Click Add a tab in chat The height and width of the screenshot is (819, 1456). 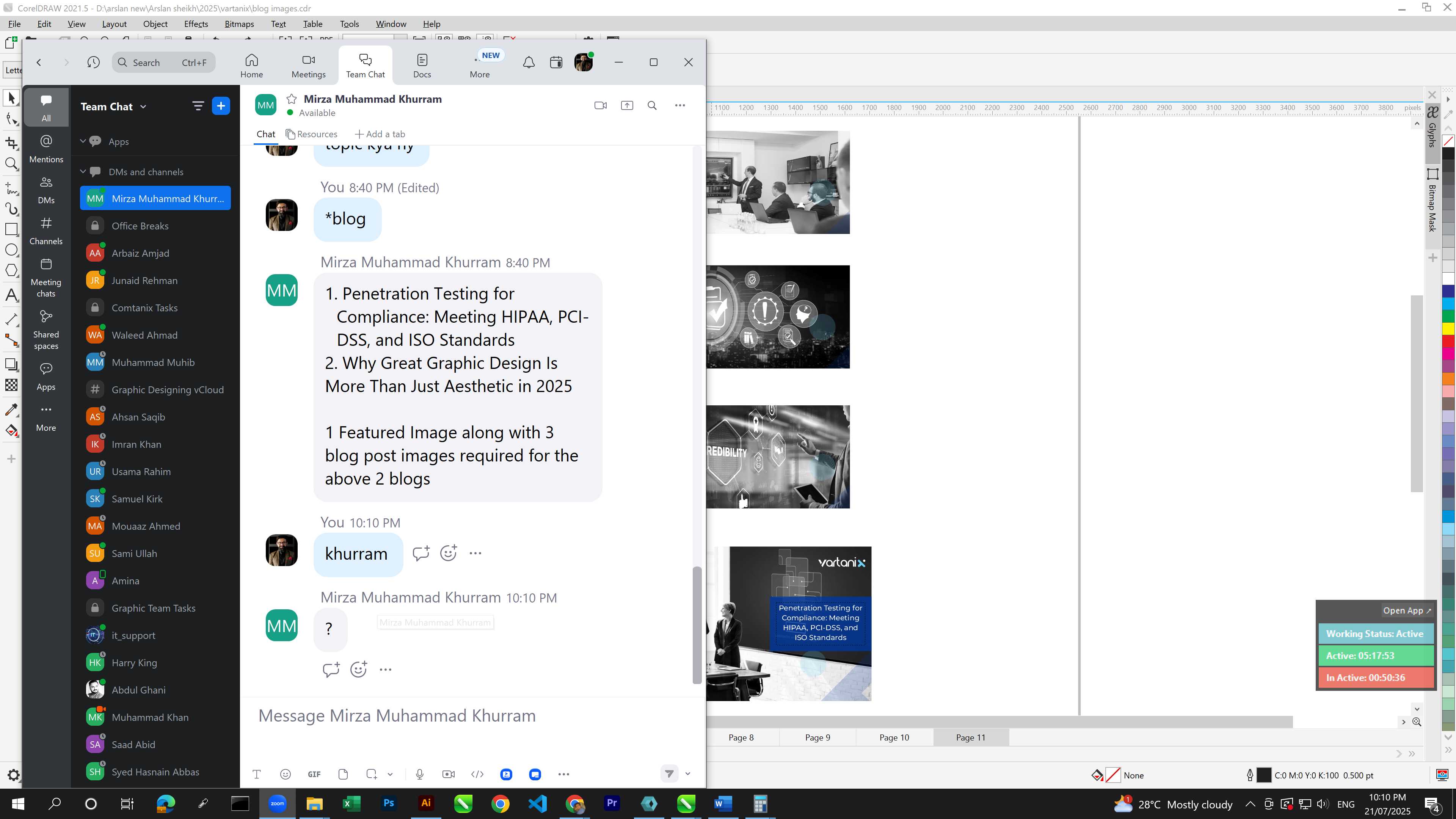tap(380, 134)
